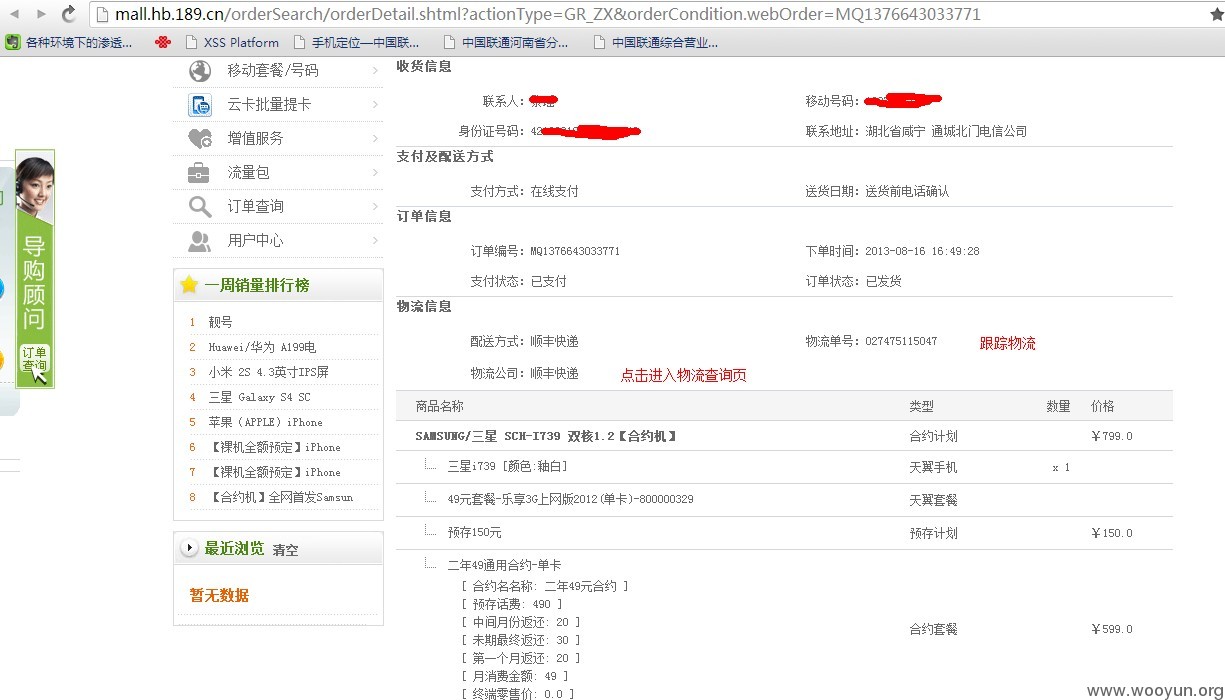Click the browser forward arrow
This screenshot has height=700, width=1225.
(x=41, y=14)
